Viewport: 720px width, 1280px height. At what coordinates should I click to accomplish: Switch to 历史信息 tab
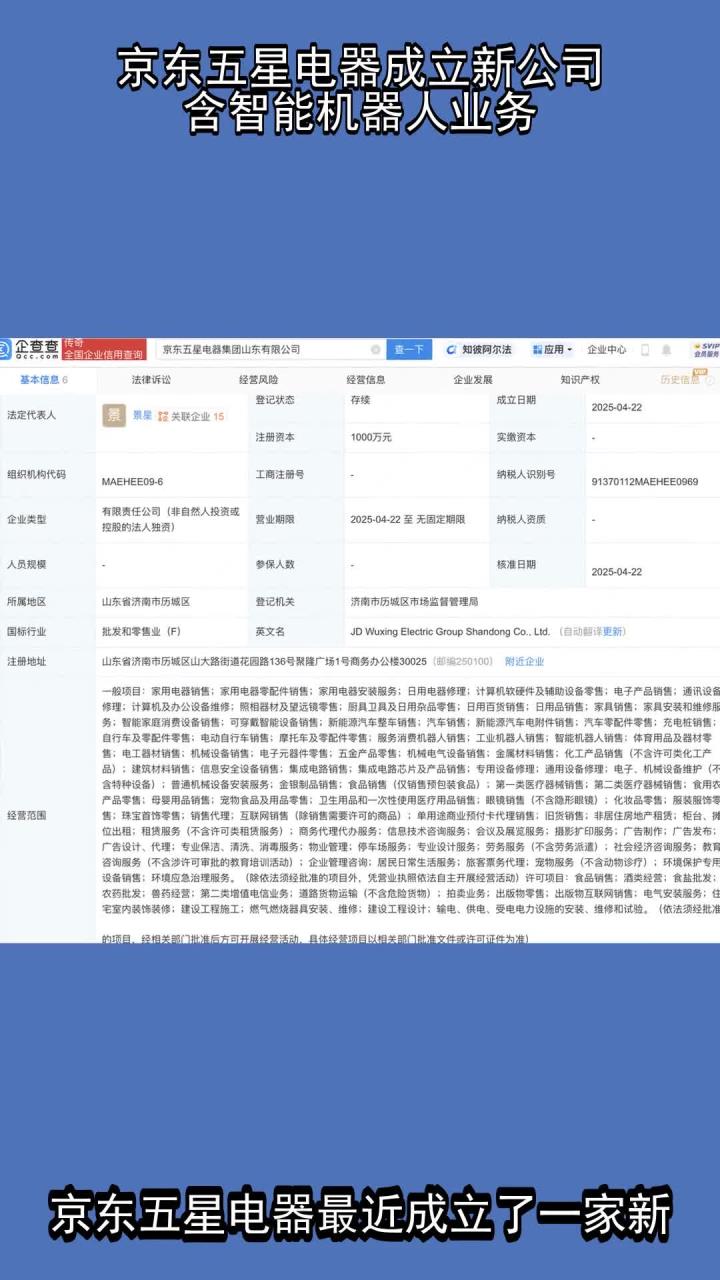click(680, 380)
